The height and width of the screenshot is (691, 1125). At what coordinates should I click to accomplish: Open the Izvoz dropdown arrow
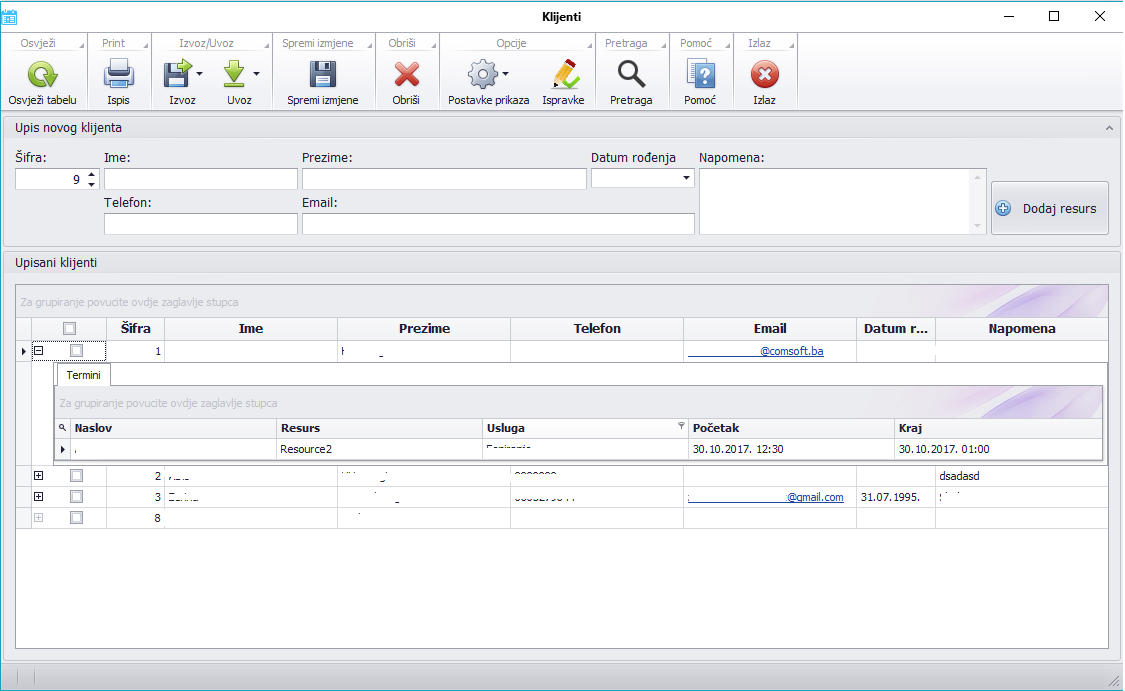[199, 74]
